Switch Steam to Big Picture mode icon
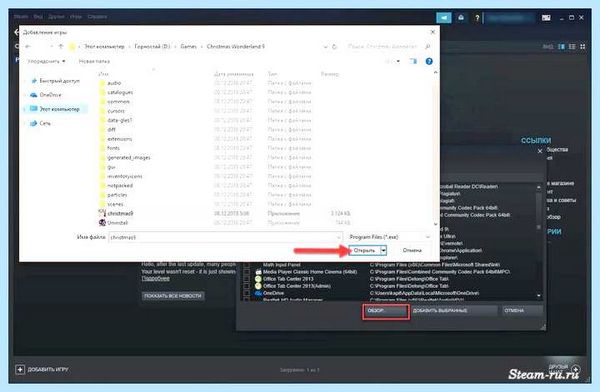The width and height of the screenshot is (600, 392). (546, 18)
